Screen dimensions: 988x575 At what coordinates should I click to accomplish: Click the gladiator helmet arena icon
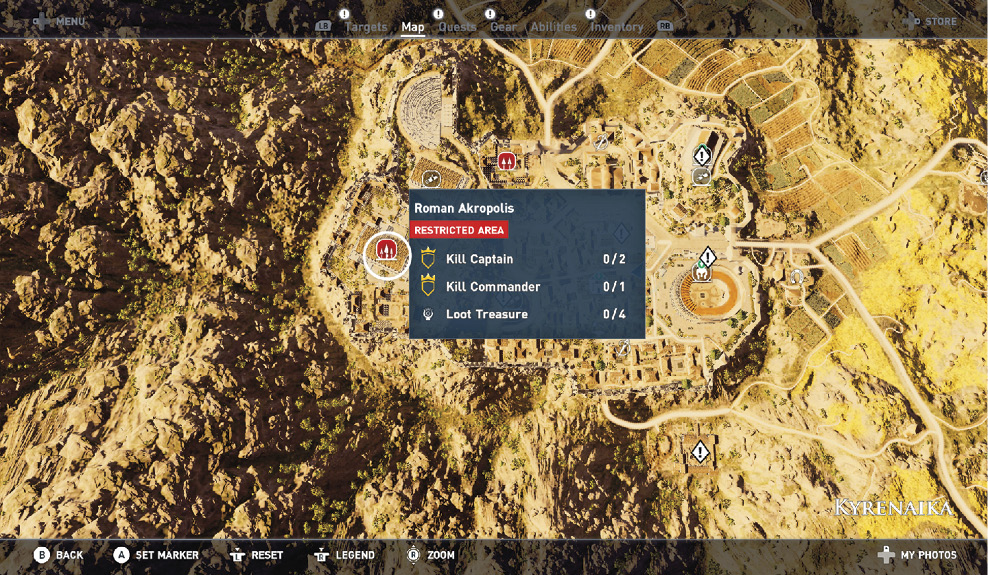click(701, 274)
